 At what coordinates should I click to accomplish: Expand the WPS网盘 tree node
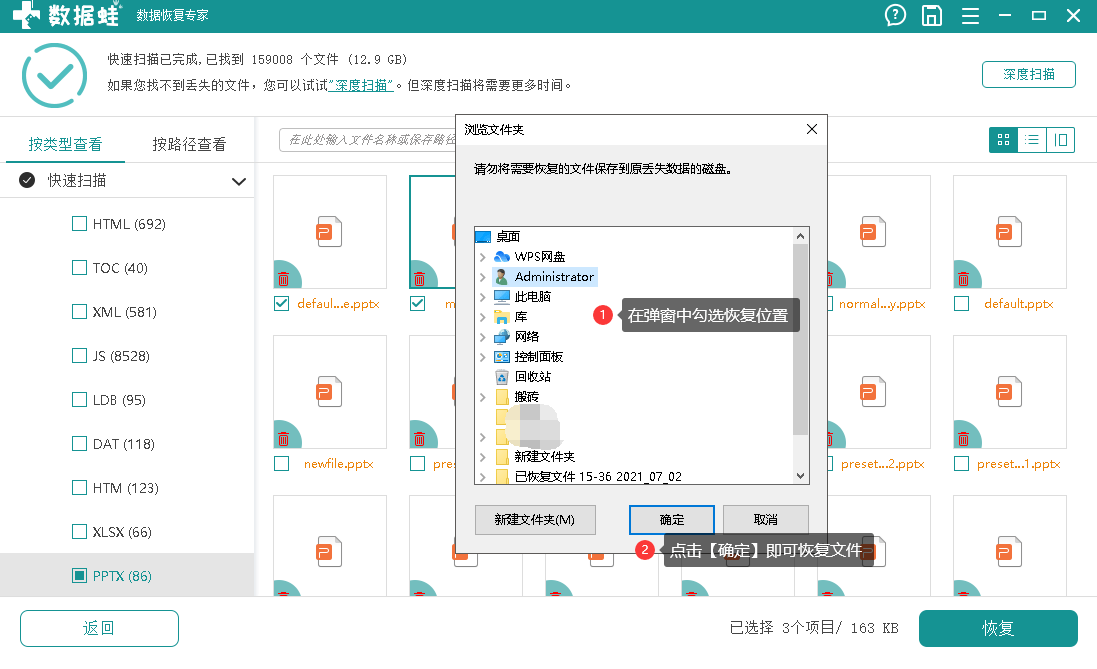point(483,257)
